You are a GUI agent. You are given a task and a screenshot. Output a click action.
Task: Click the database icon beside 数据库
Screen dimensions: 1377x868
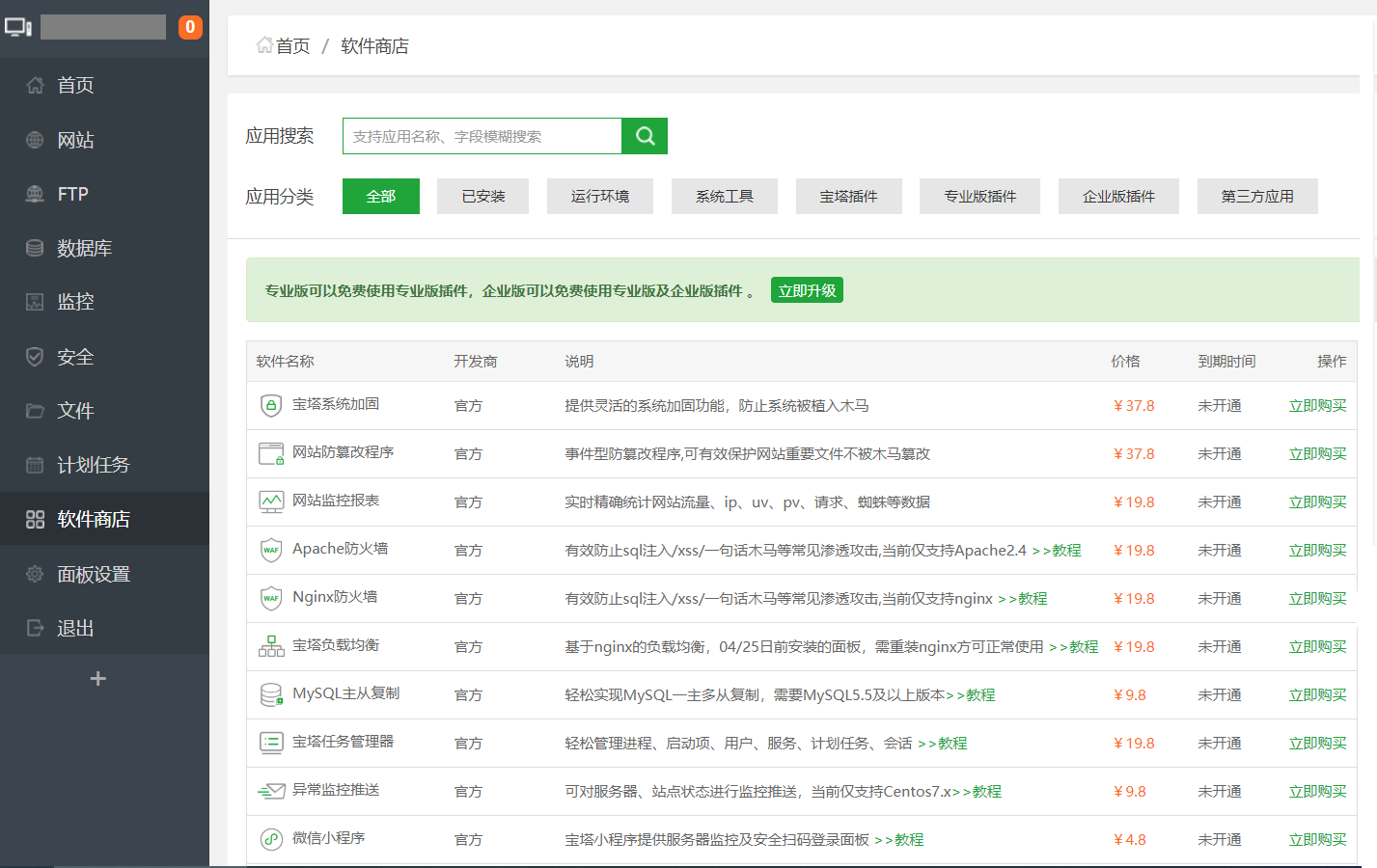[35, 248]
